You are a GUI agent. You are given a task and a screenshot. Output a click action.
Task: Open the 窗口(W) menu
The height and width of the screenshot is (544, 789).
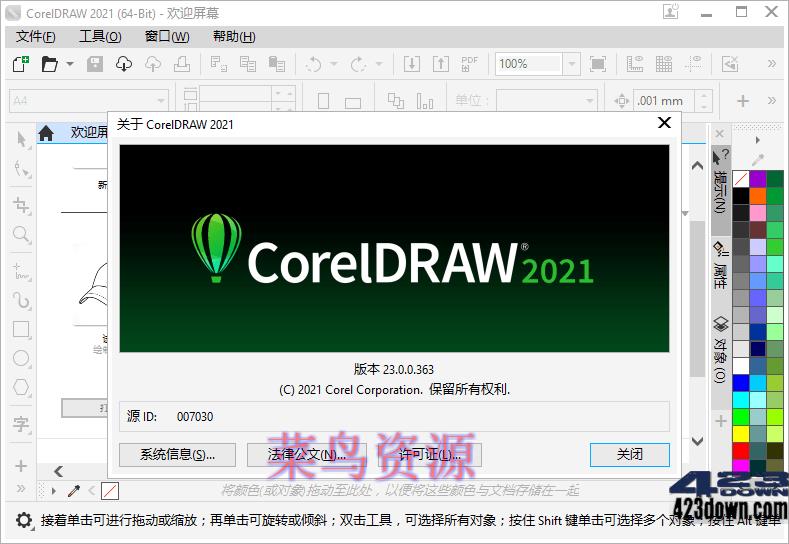[167, 36]
